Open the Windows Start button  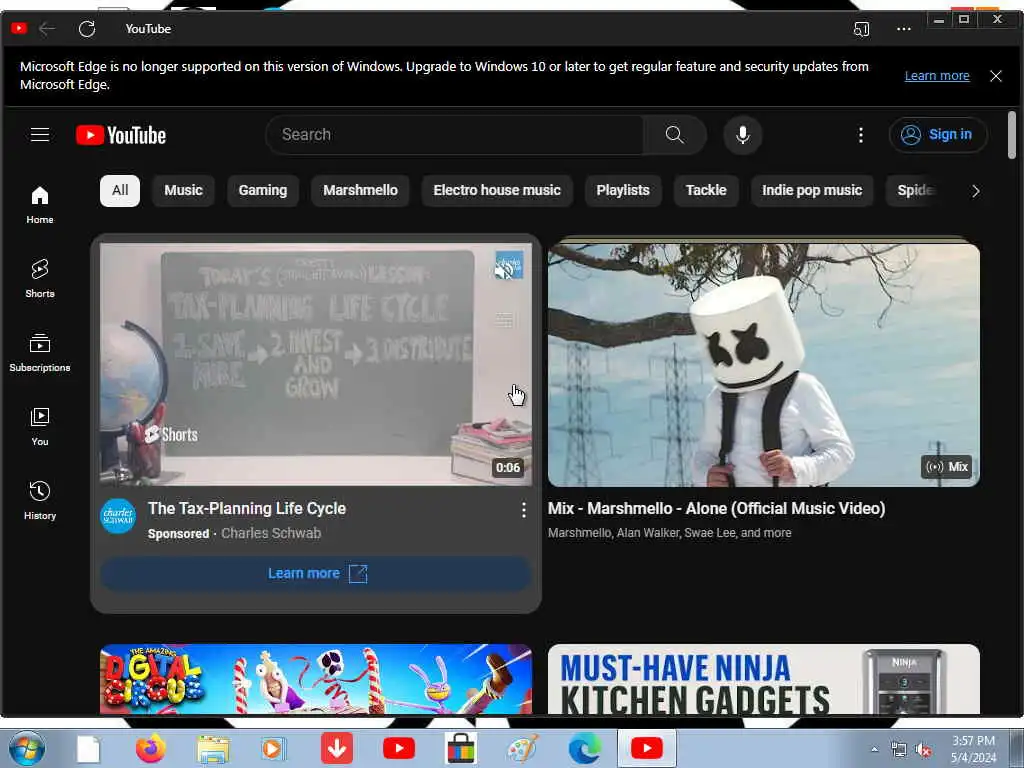(x=27, y=748)
